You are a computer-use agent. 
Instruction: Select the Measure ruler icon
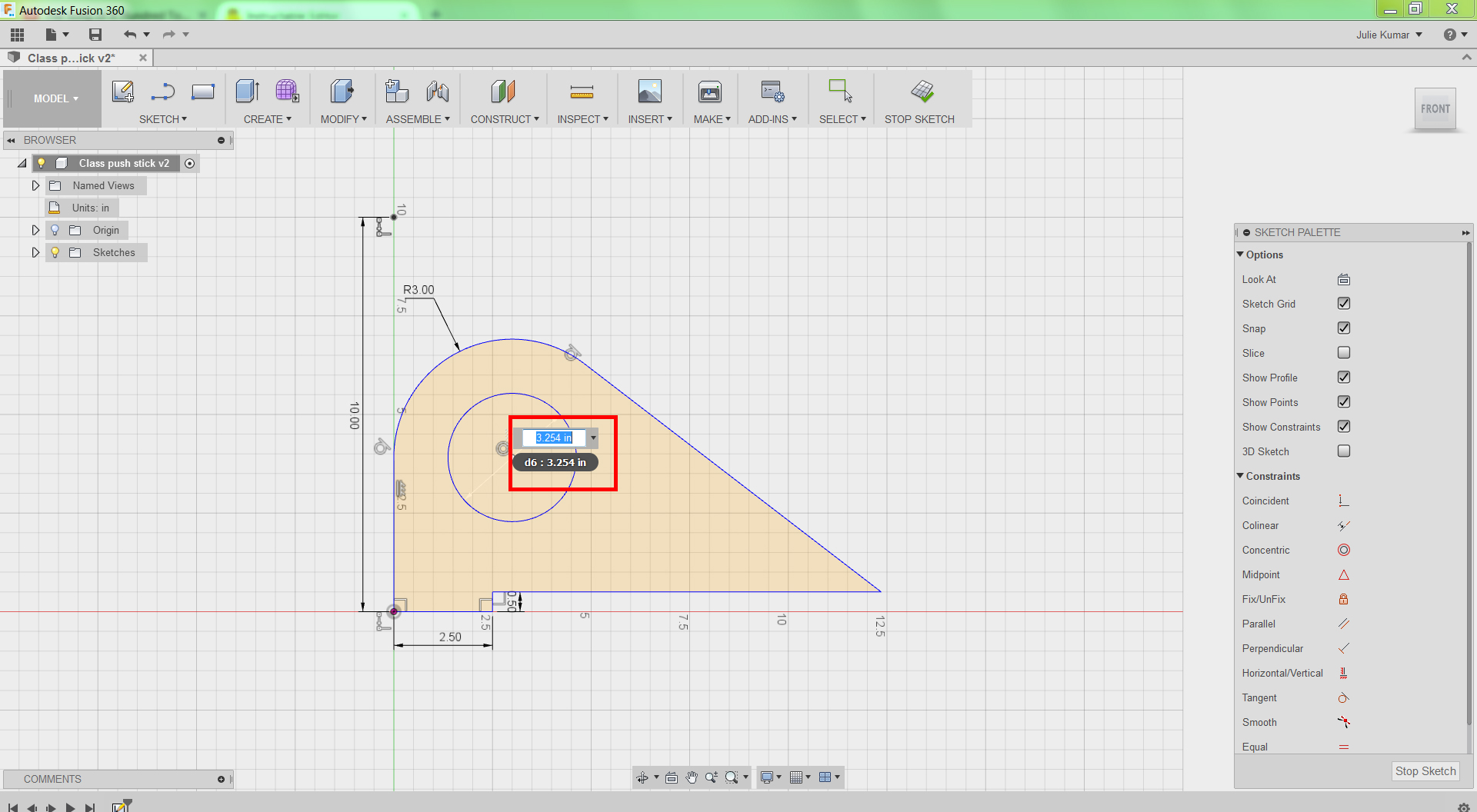click(x=582, y=92)
